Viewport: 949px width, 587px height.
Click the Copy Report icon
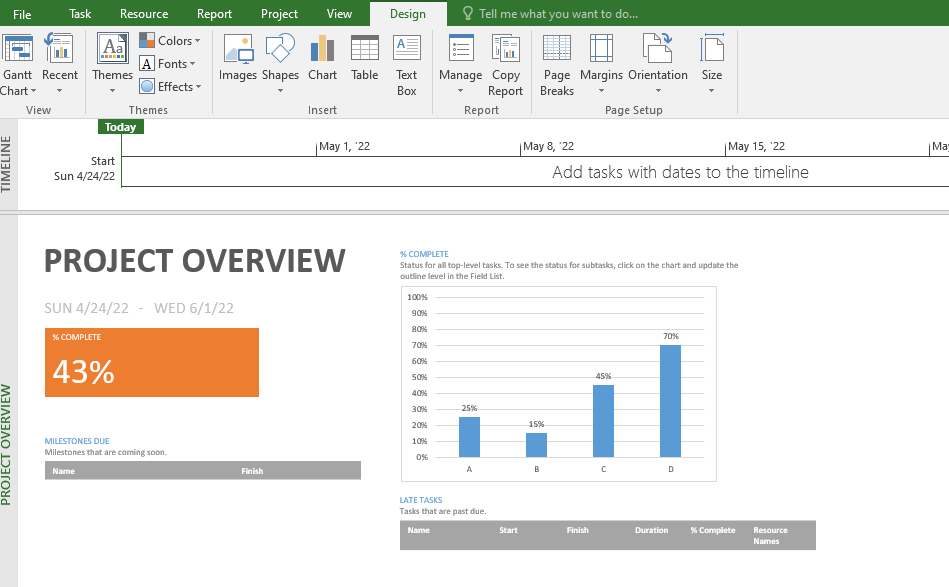505,60
